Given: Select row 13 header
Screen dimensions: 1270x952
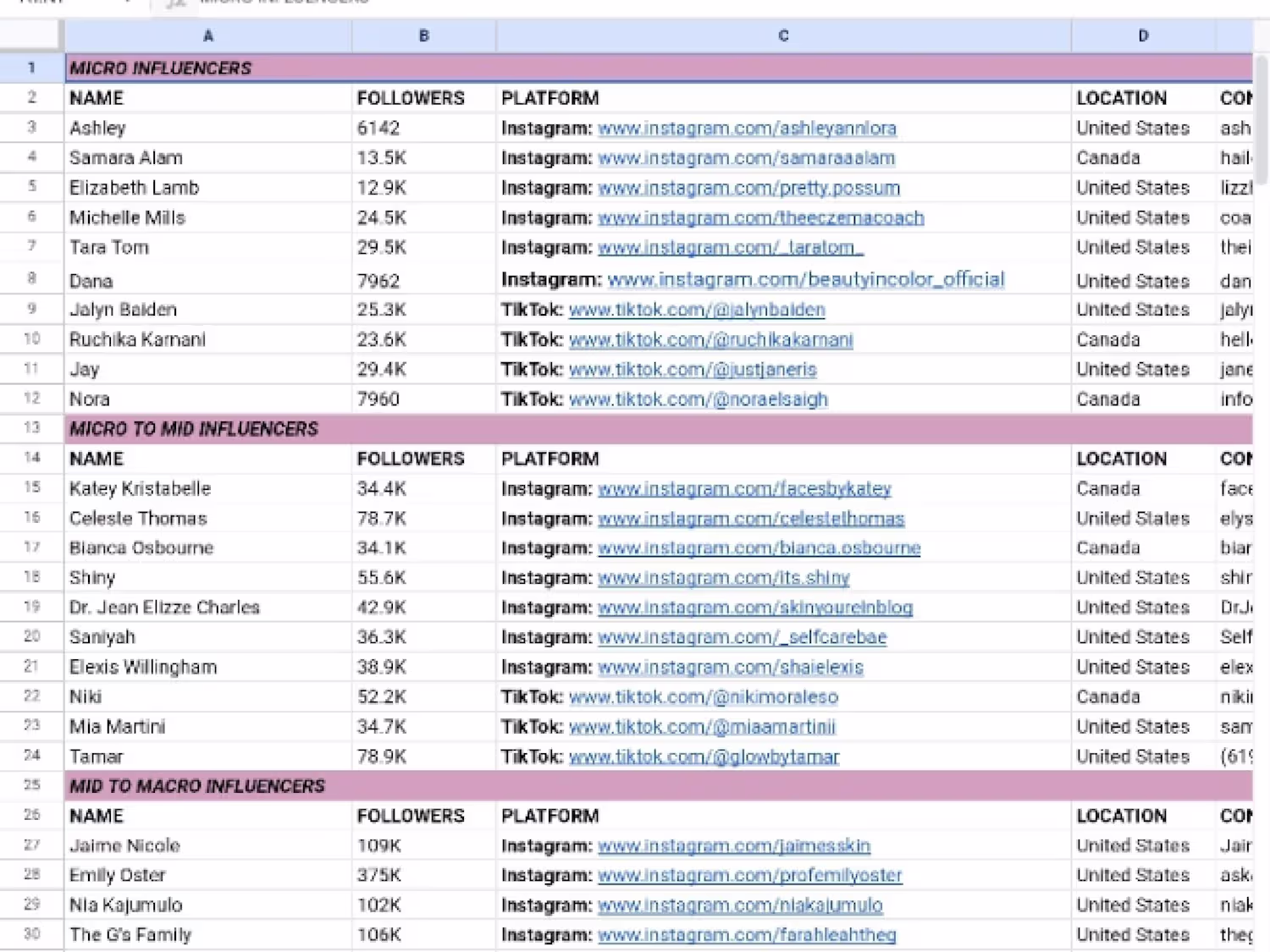Looking at the screenshot, I should (x=31, y=428).
